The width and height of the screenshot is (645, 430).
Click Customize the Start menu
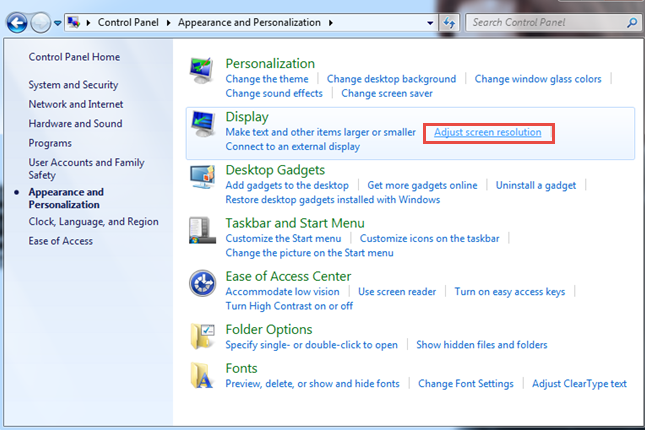(283, 238)
